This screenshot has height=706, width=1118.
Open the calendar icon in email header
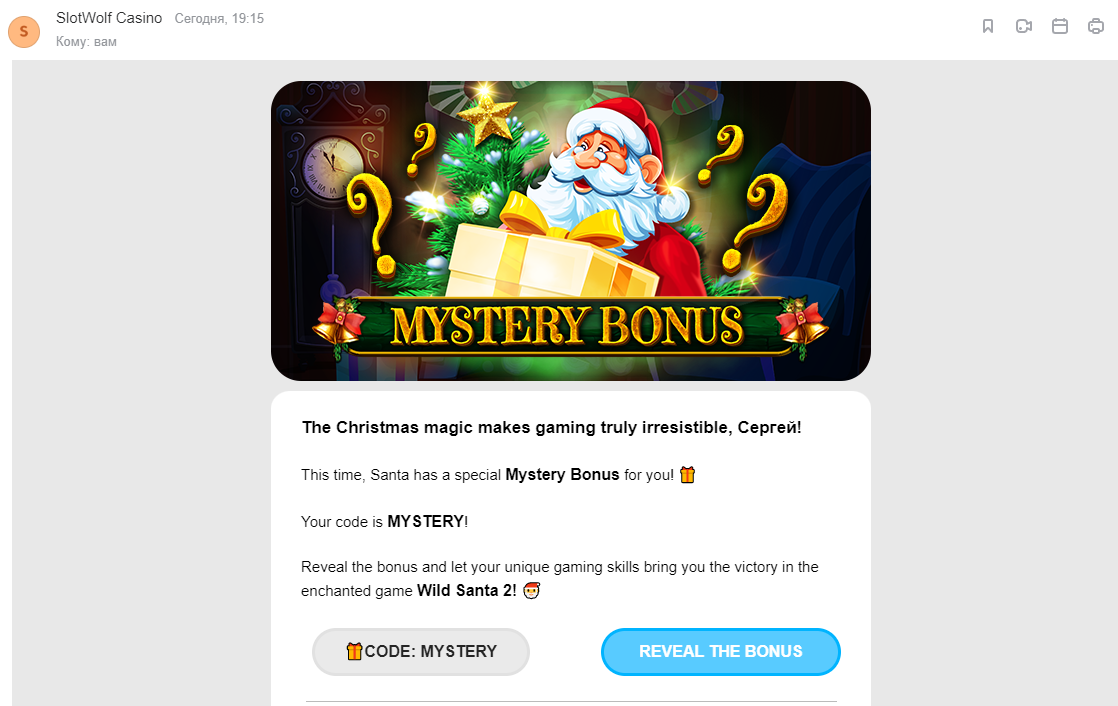click(1060, 26)
